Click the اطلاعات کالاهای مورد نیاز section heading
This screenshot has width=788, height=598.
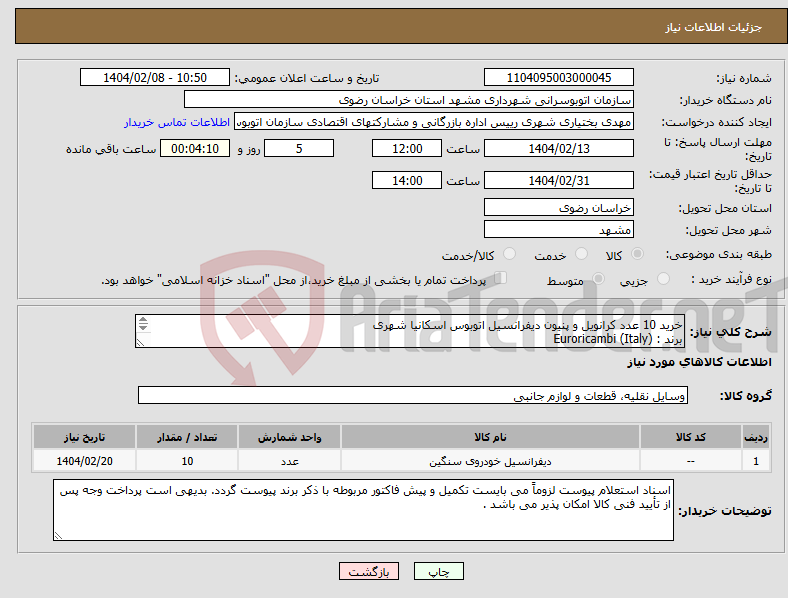click(699, 362)
